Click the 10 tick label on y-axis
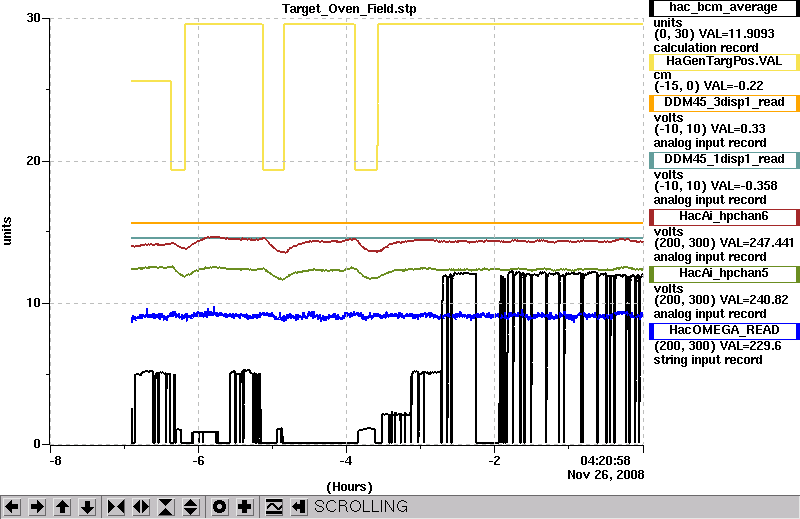Screen dimensions: 800x519 [x=33, y=303]
